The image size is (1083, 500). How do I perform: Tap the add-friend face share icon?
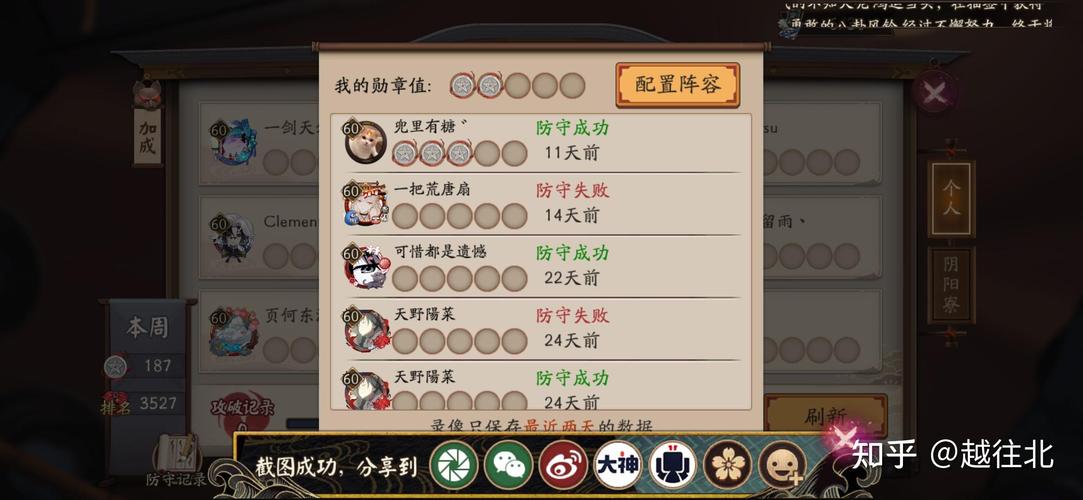pos(782,464)
